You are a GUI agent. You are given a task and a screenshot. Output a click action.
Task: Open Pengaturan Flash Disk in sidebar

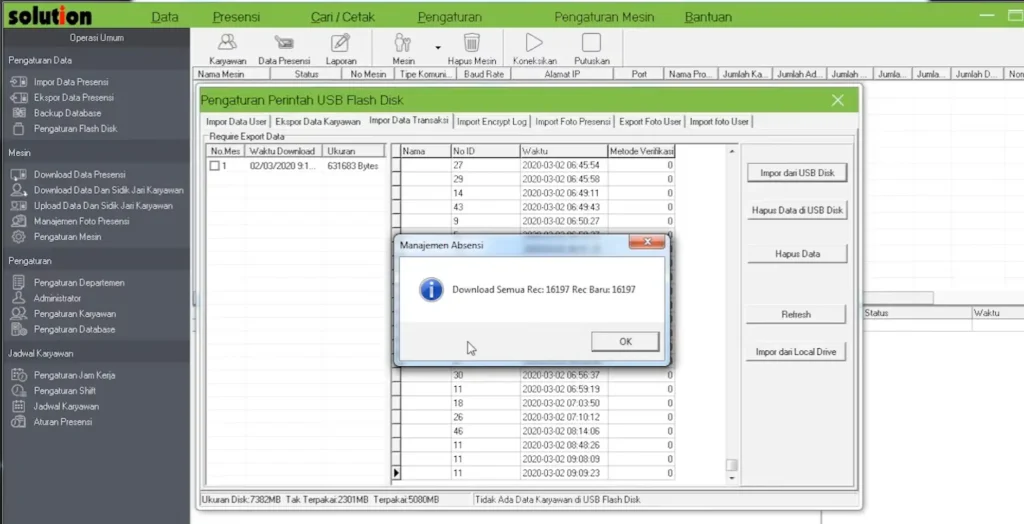click(x=75, y=129)
